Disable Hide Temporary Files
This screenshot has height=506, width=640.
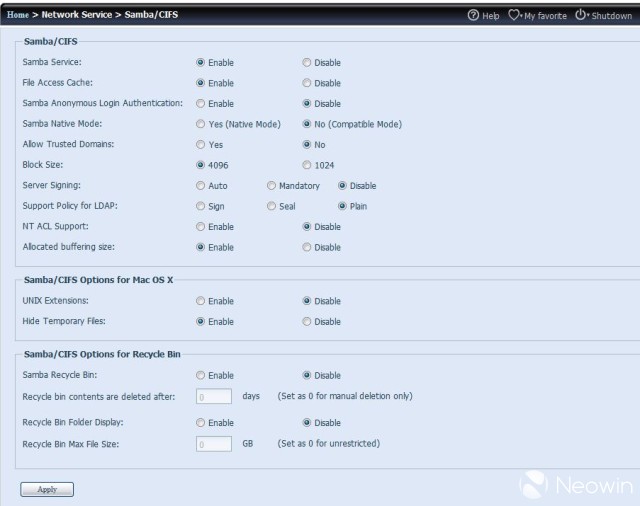pos(307,322)
